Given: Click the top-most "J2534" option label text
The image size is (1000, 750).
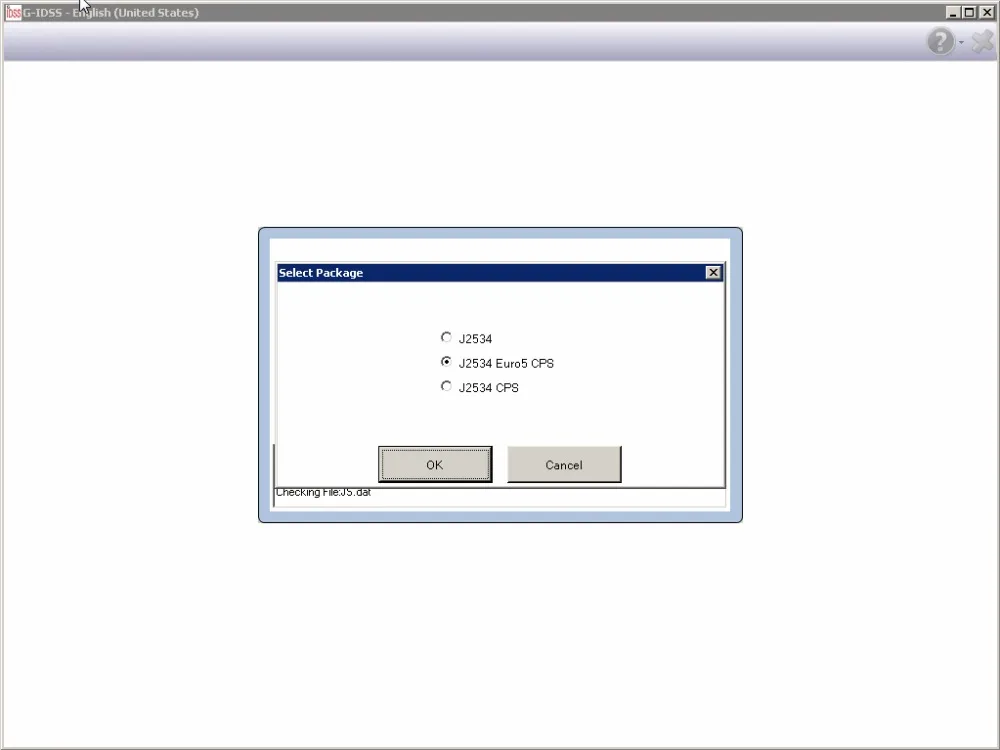Looking at the screenshot, I should click(475, 339).
